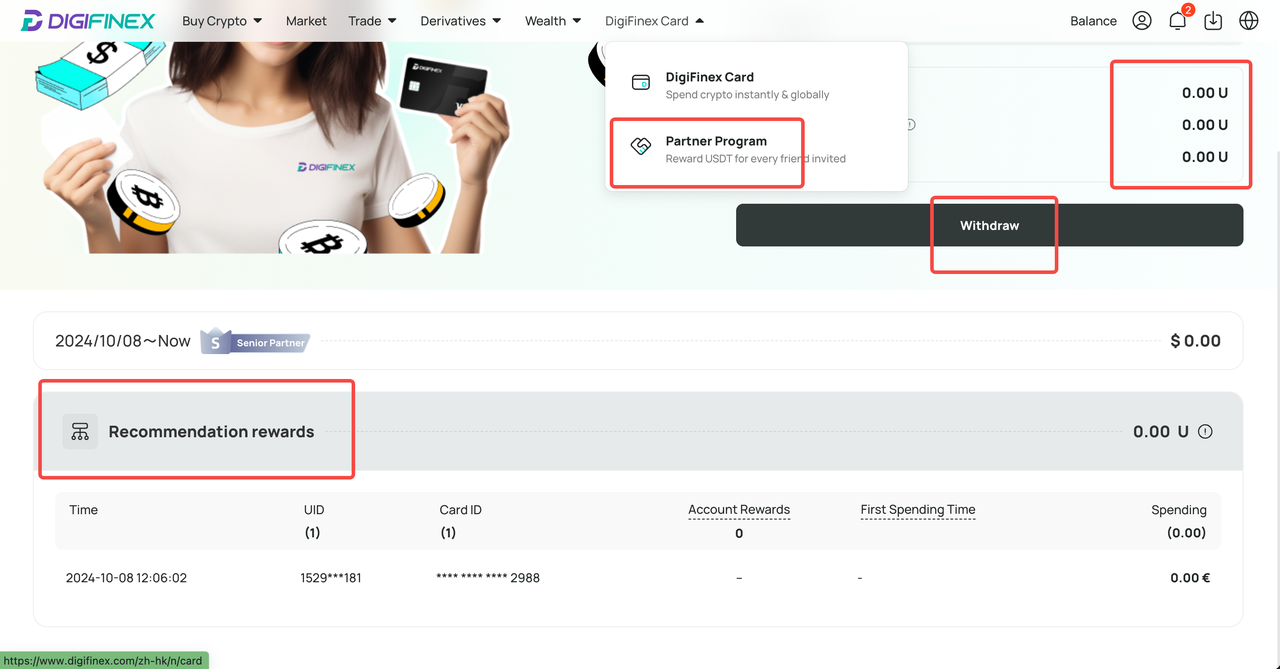Image resolution: width=1280 pixels, height=669 pixels.
Task: Expand the Derivatives dropdown menu
Action: (x=461, y=21)
